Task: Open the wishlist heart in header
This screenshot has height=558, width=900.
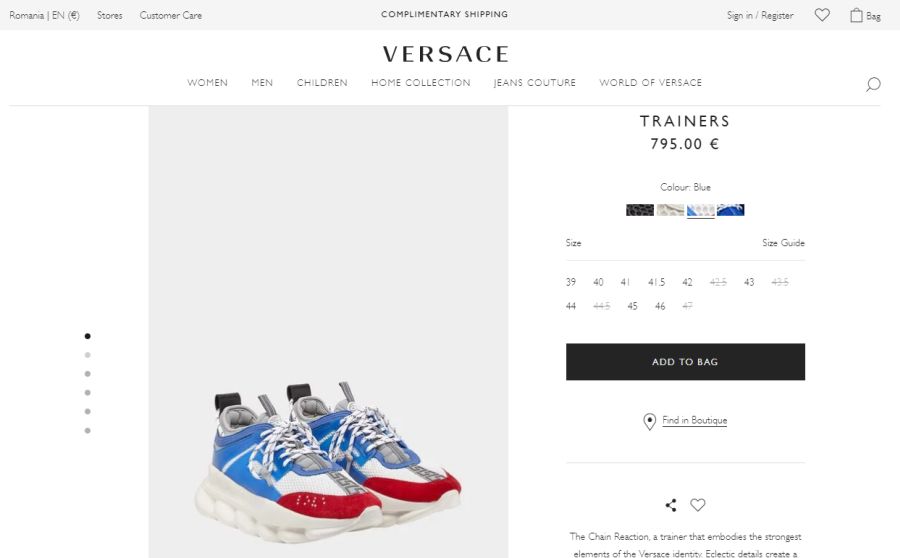Action: click(x=822, y=15)
